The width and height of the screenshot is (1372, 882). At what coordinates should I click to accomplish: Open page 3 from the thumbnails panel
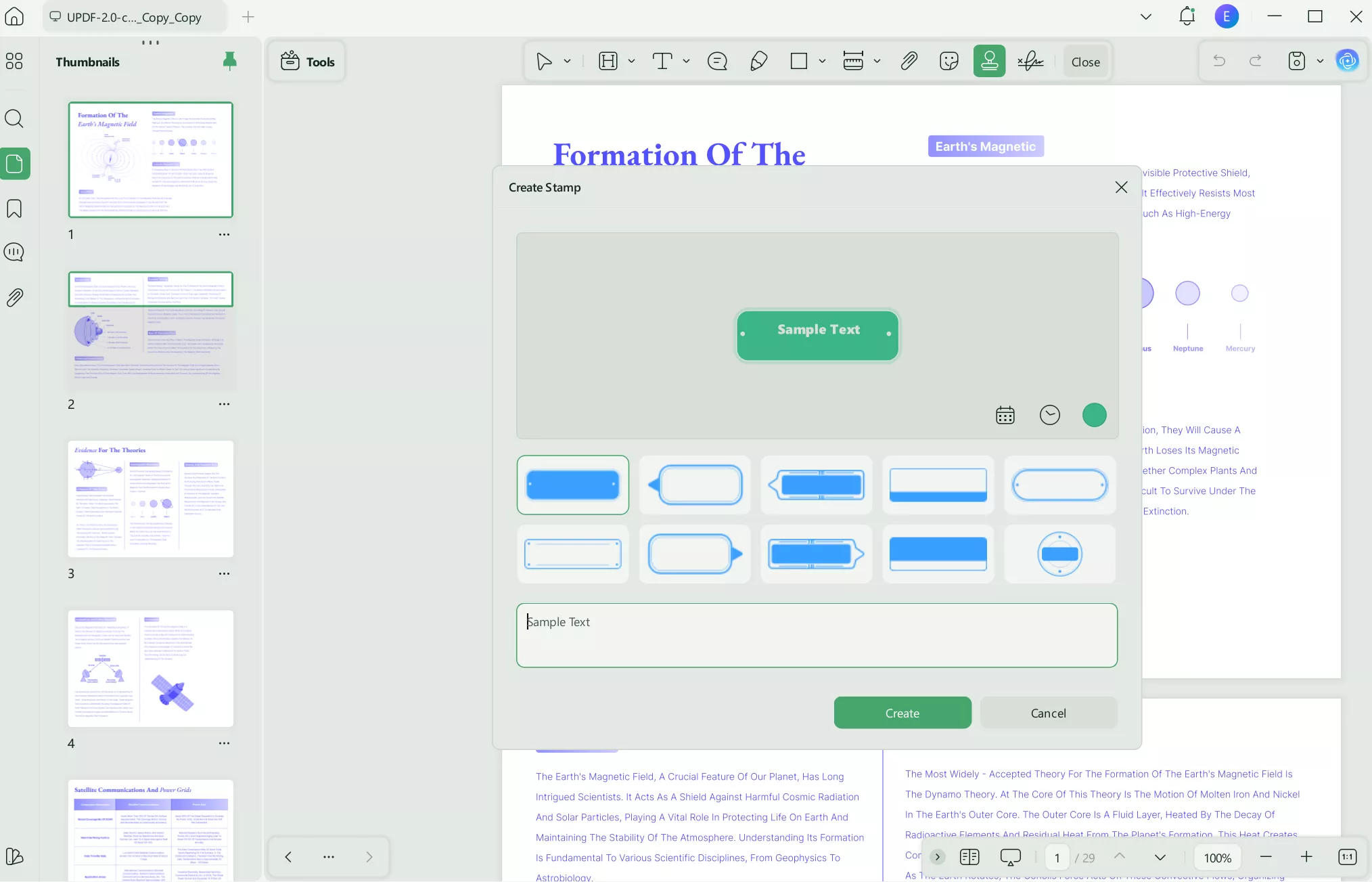tap(150, 499)
